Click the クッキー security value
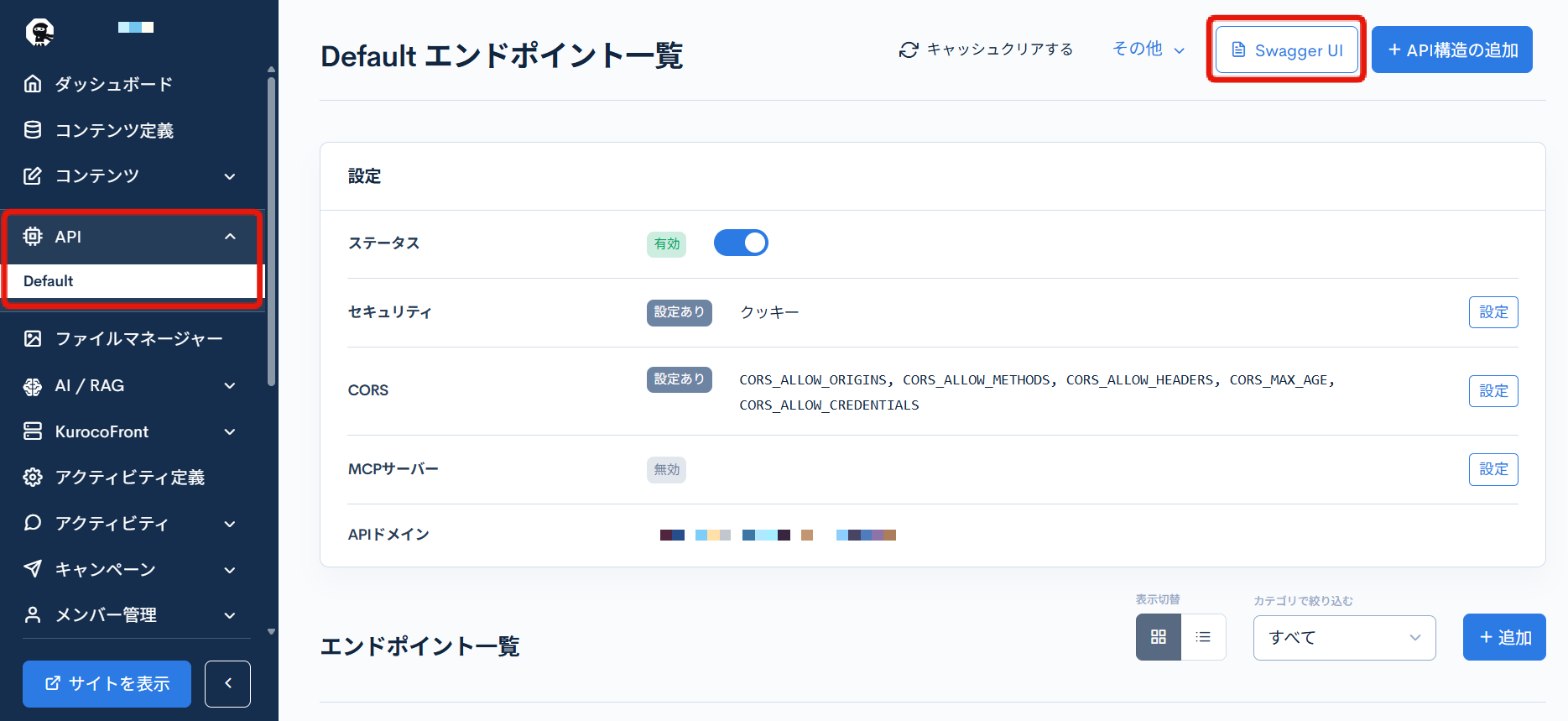This screenshot has height=721, width=1568. 769,312
